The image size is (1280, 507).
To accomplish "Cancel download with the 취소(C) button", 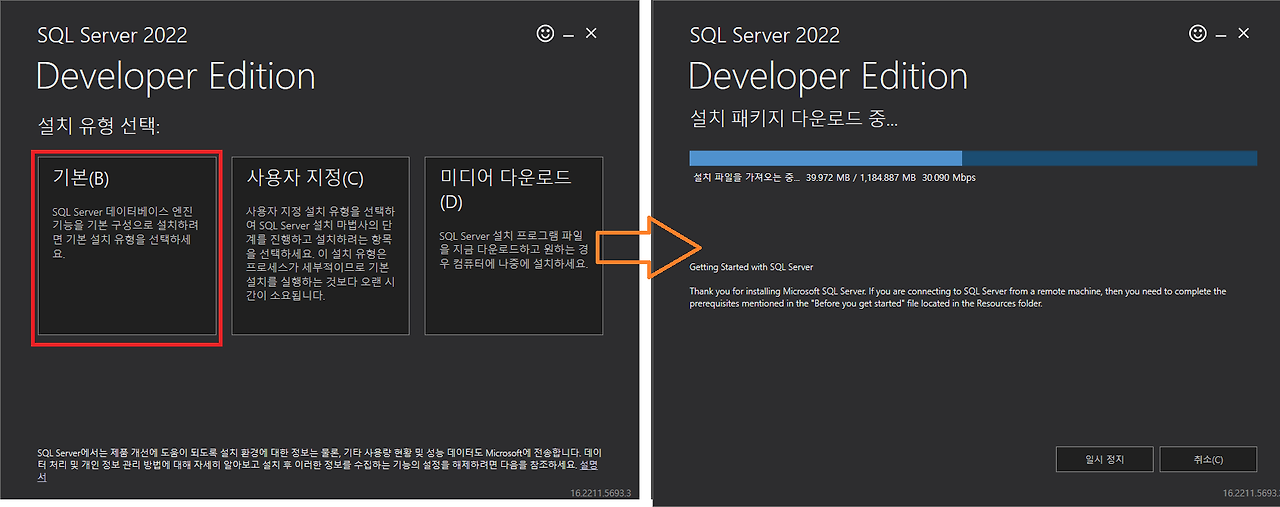I will [x=1208, y=460].
